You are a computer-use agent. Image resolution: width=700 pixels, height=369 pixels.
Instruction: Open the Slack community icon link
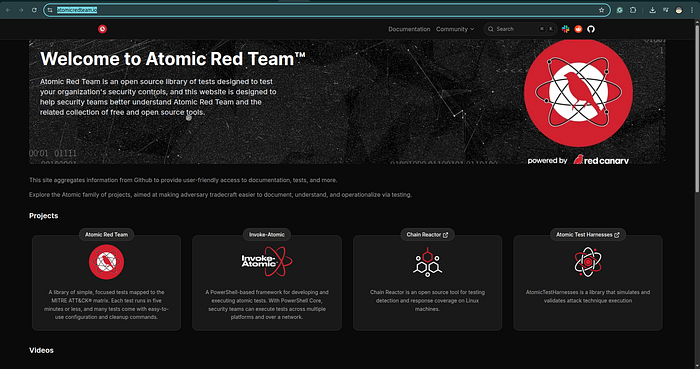pyautogui.click(x=566, y=29)
